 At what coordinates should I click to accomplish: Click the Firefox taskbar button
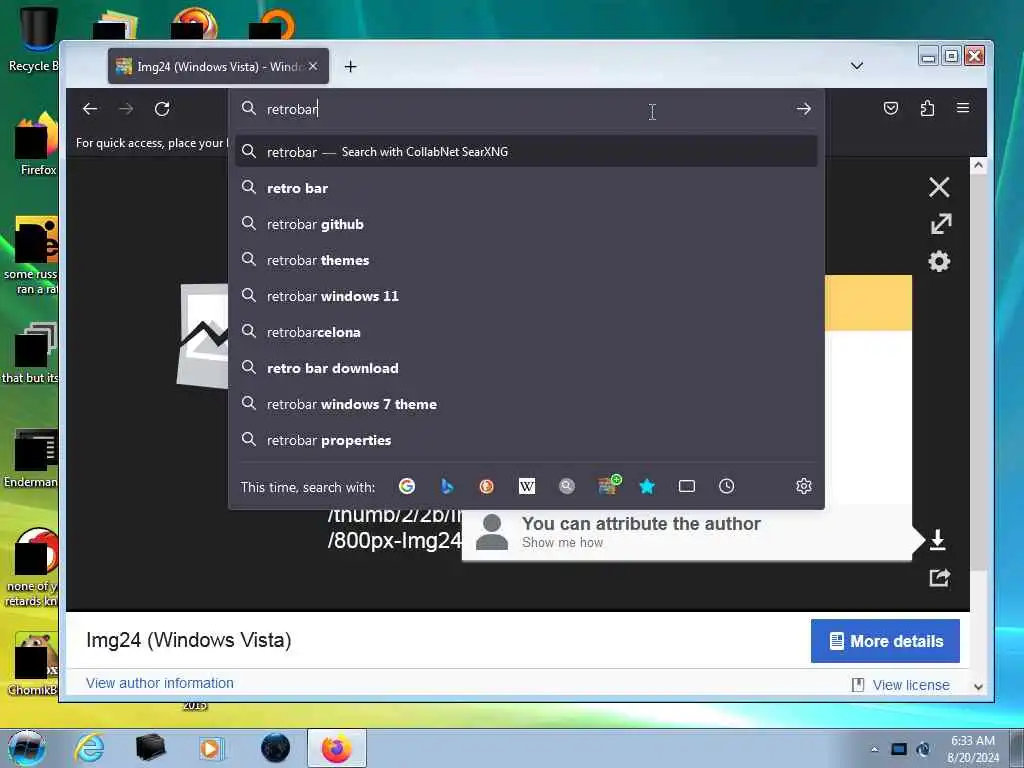[x=336, y=748]
